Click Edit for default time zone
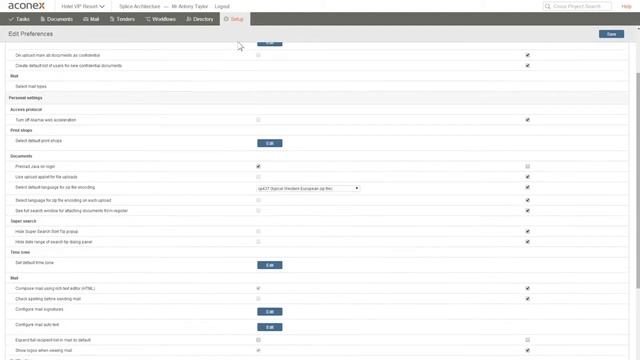 (269, 265)
